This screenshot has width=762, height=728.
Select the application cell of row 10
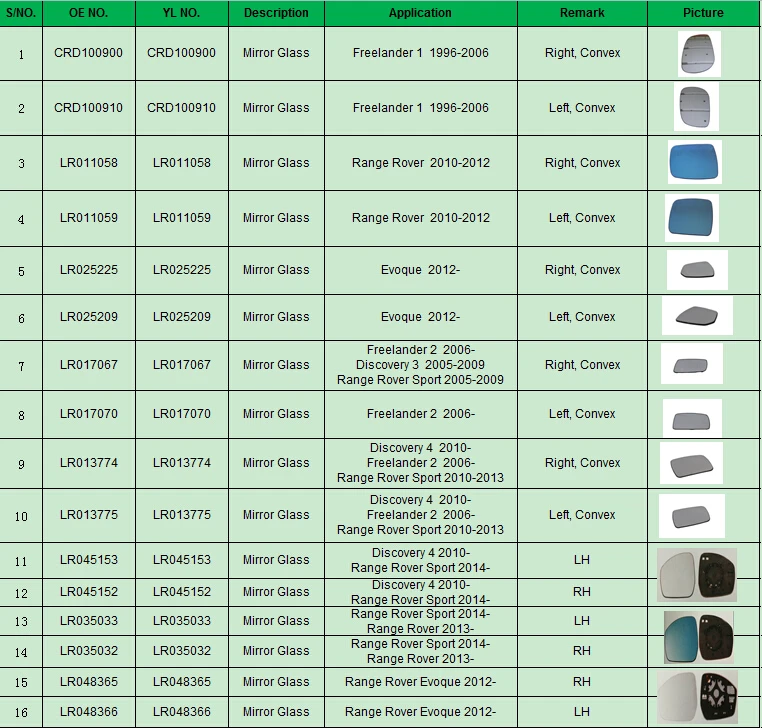click(420, 515)
